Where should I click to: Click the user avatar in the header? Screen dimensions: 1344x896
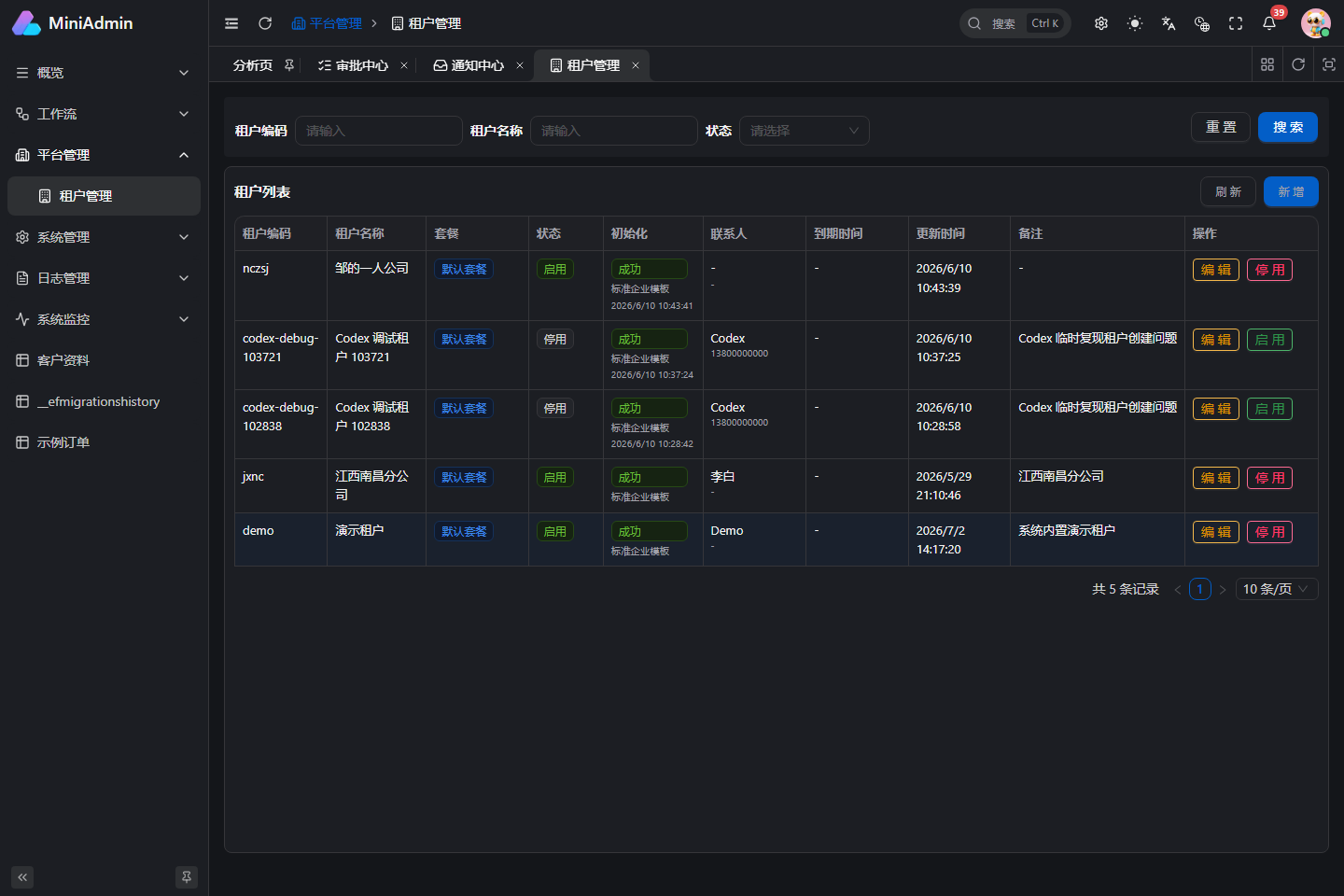[1315, 23]
